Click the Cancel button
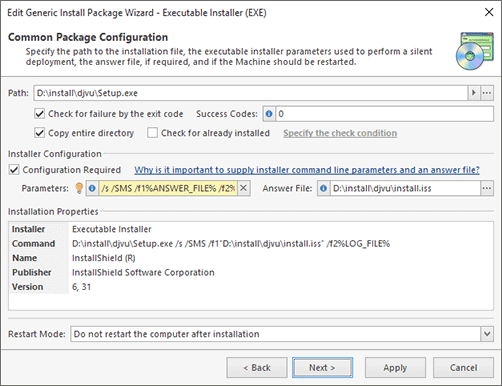Viewport: 502px width, 386px height. pos(463,368)
